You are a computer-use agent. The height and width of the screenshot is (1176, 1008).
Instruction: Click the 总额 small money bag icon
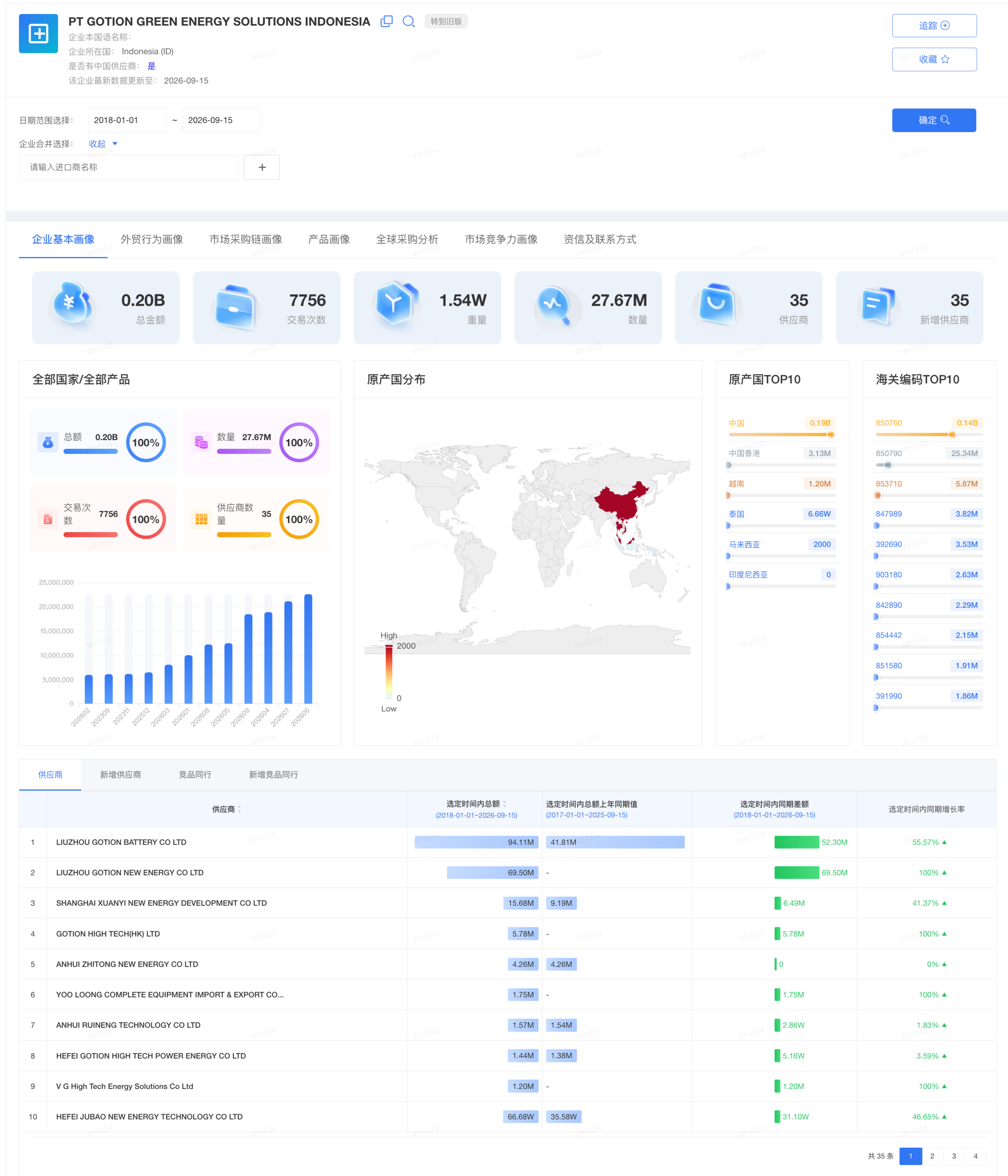48,442
